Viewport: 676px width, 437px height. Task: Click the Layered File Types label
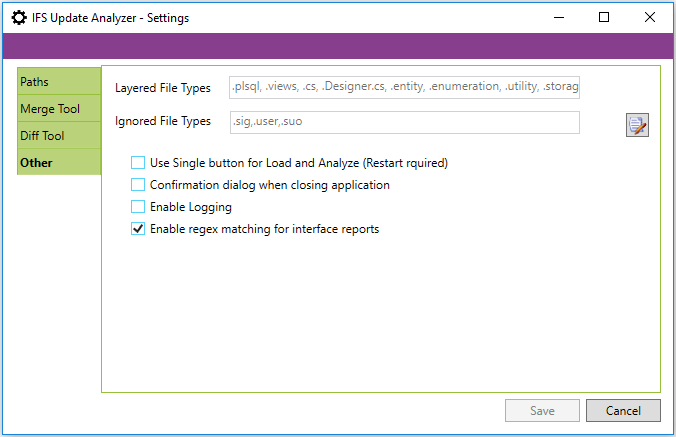163,88
